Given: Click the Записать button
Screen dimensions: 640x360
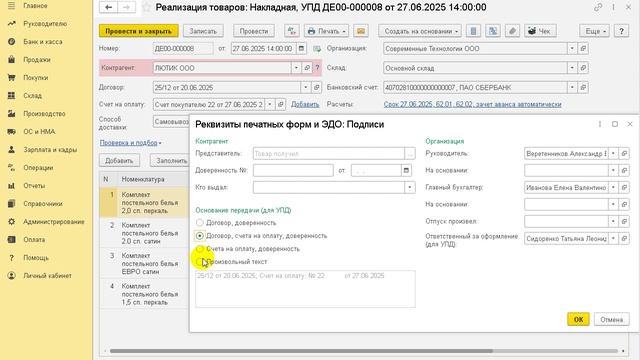Looking at the screenshot, I should tap(203, 31).
